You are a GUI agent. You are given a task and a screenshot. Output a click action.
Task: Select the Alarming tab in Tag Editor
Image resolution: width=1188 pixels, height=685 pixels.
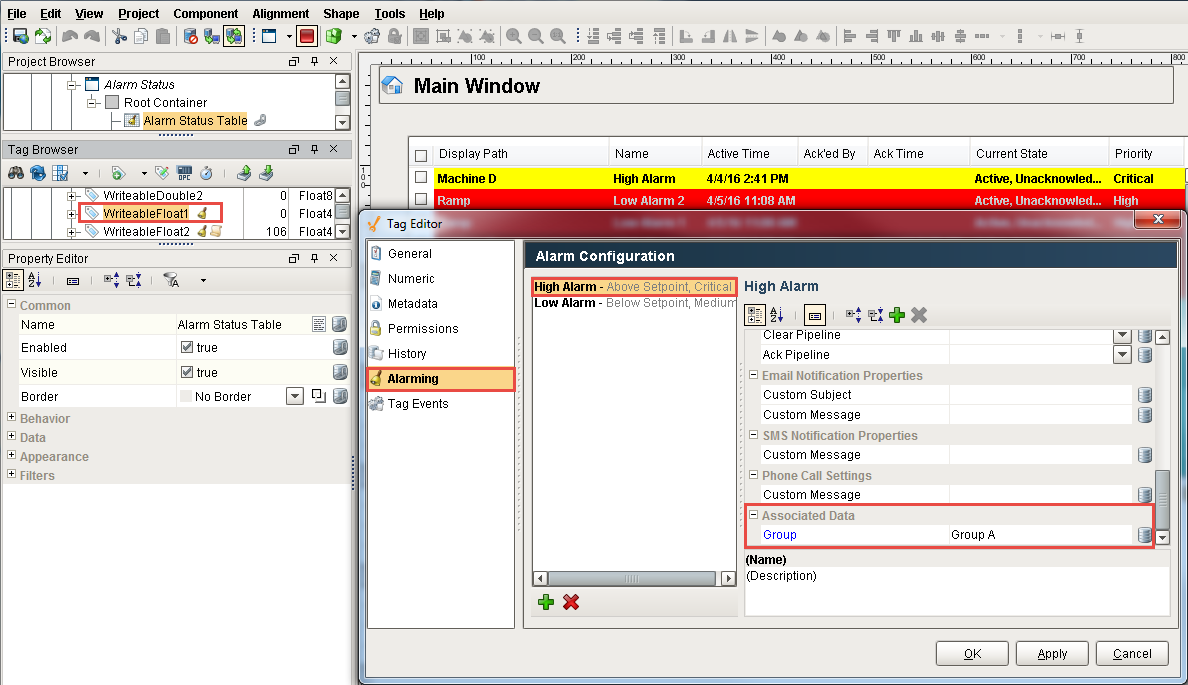click(441, 379)
